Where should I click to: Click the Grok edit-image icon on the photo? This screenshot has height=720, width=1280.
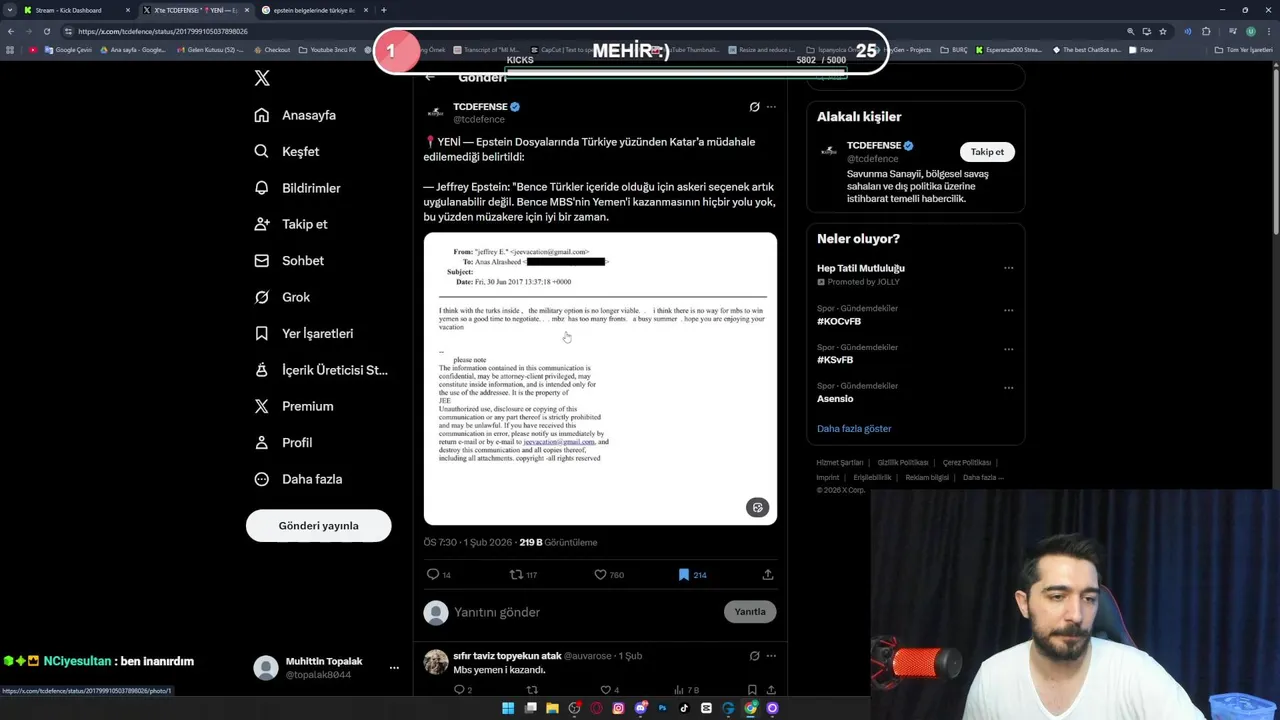click(x=757, y=507)
